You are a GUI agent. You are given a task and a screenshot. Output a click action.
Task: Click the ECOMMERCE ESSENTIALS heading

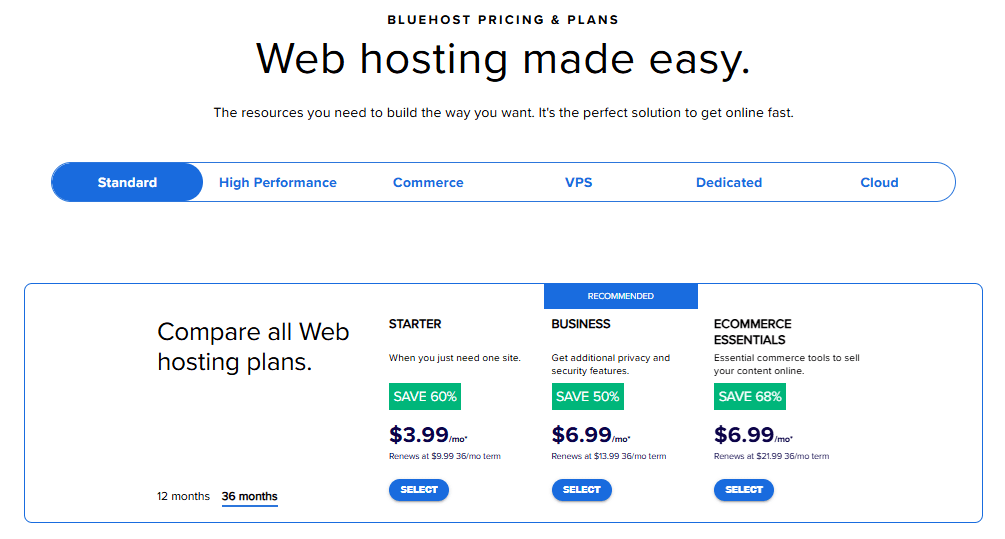pyautogui.click(x=752, y=331)
